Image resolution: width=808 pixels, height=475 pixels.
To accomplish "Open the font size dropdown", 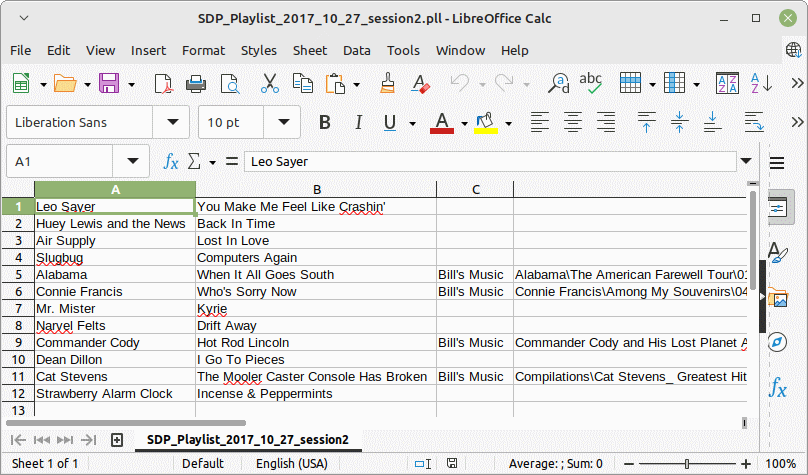I will [283, 122].
